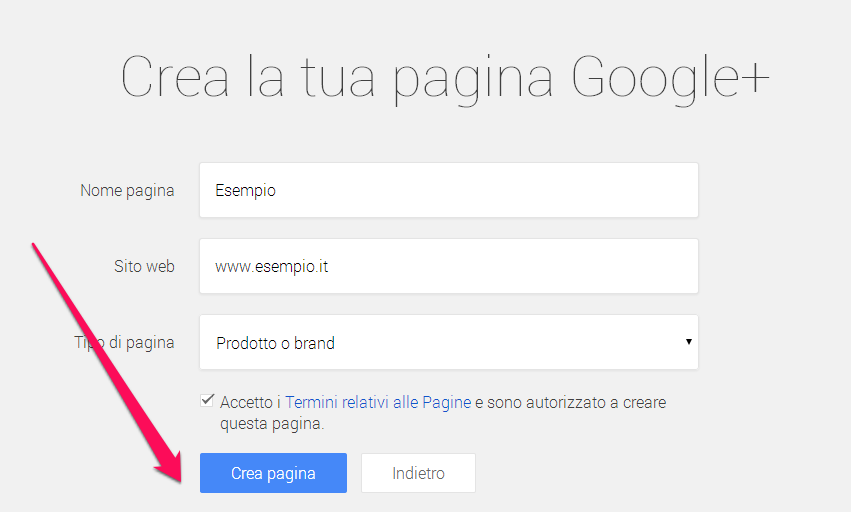Click the Nome pagina input field

(x=448, y=190)
